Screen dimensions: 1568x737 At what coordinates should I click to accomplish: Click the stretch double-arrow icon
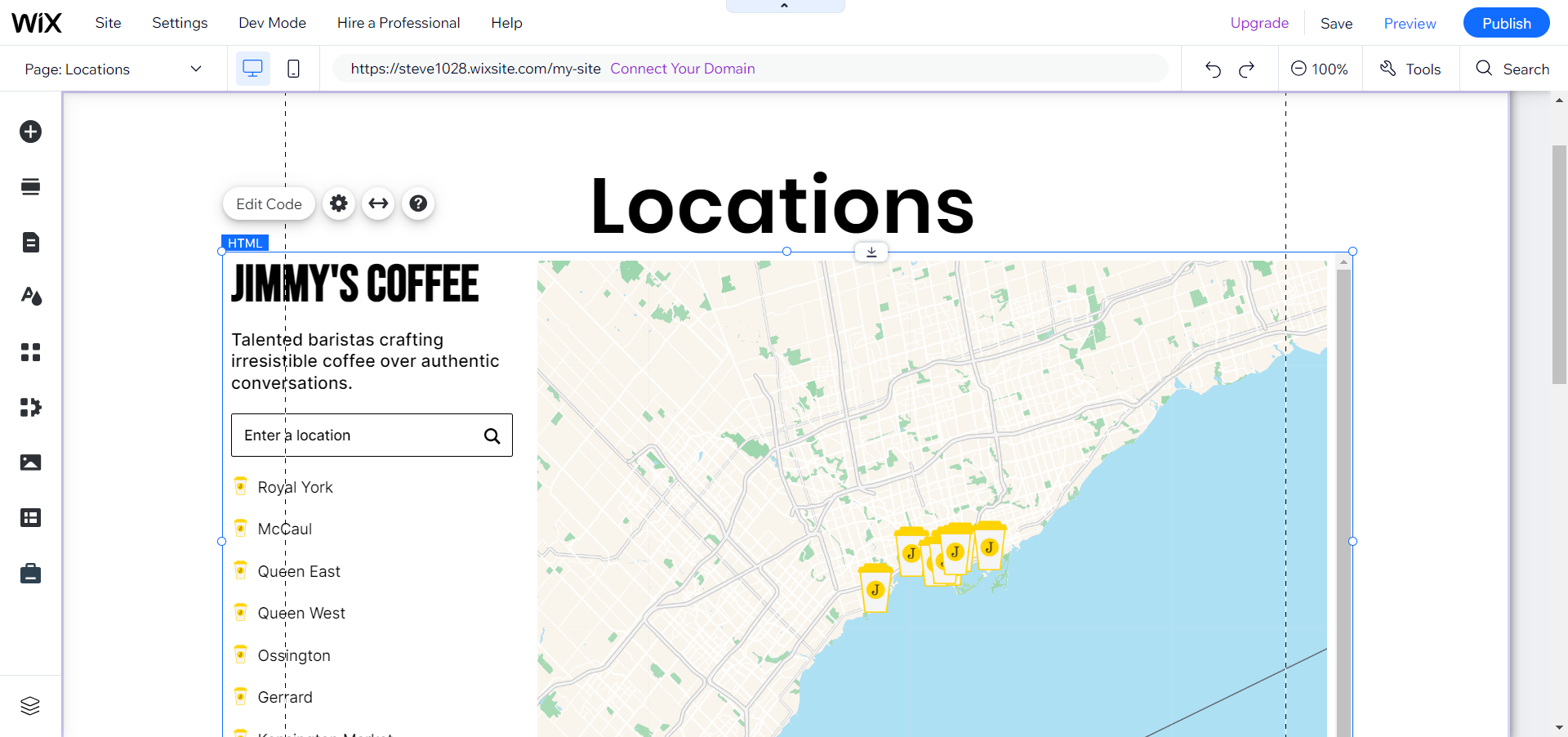click(378, 203)
